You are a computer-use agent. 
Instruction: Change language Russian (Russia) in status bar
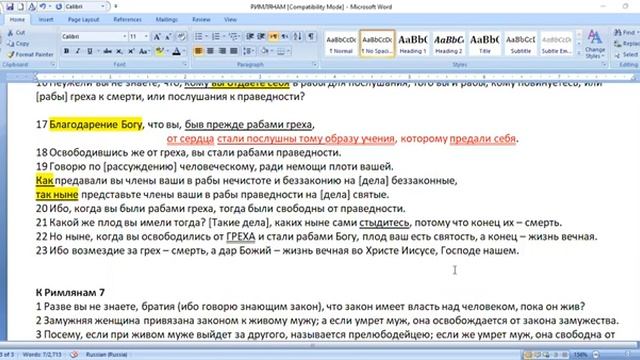tap(106, 355)
